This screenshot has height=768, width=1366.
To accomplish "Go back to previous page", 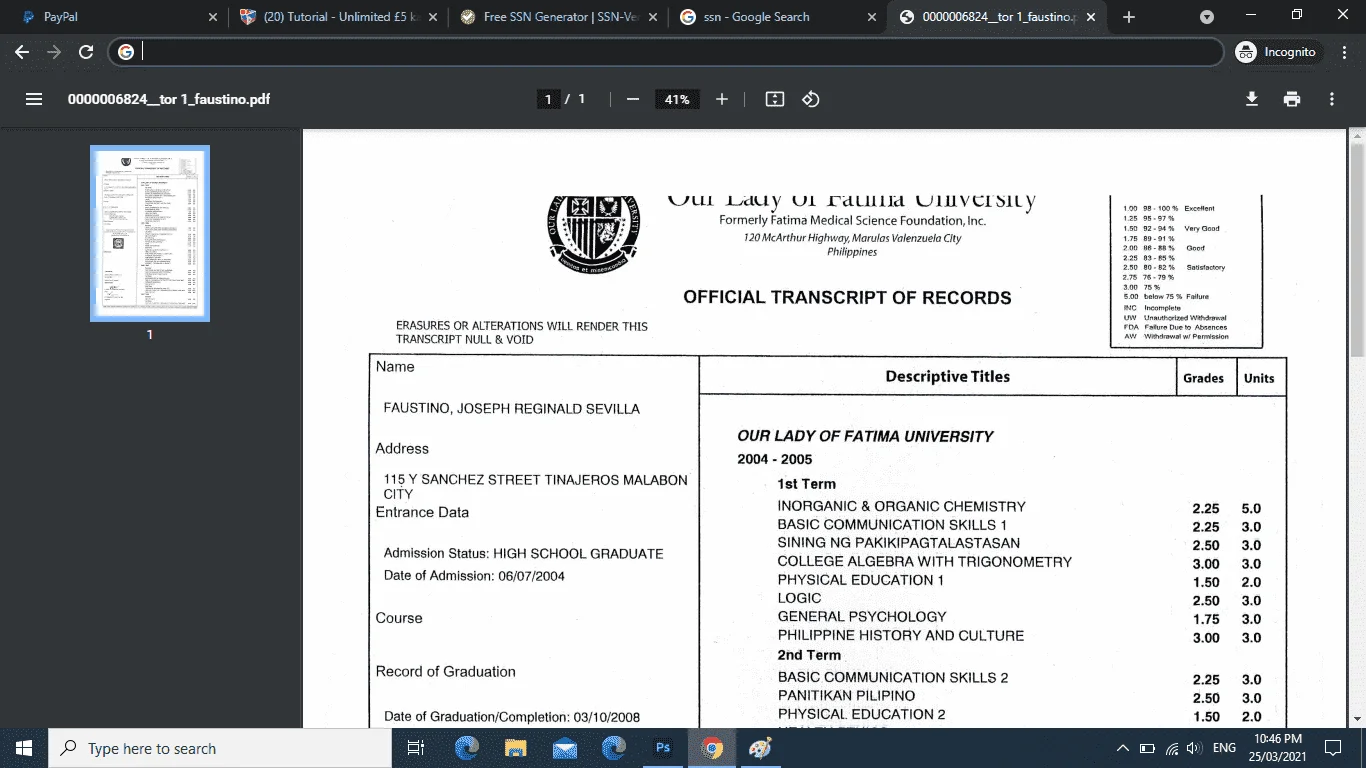I will point(22,52).
